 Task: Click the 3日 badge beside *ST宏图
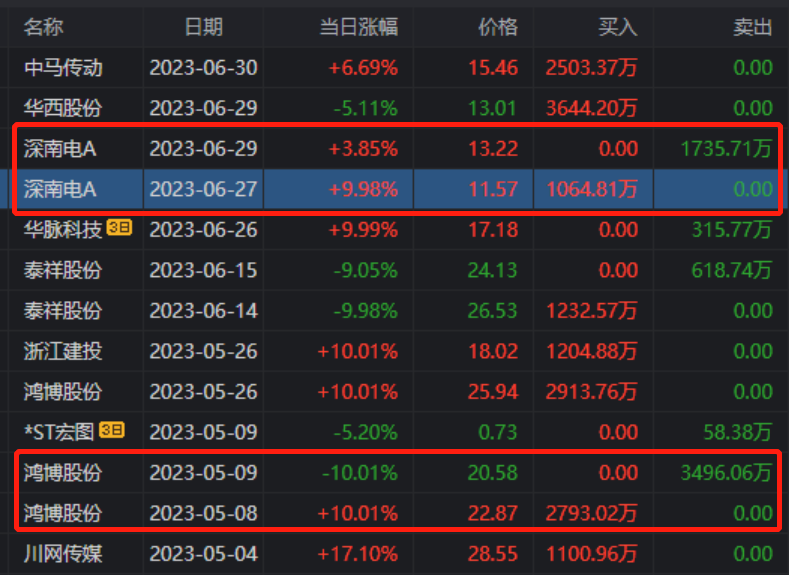112,430
